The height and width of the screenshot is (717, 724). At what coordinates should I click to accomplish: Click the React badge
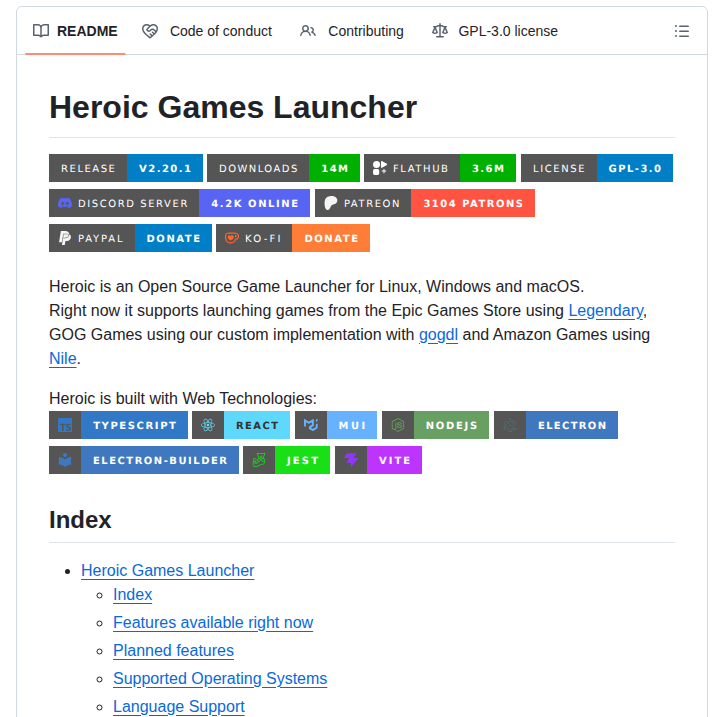click(241, 425)
